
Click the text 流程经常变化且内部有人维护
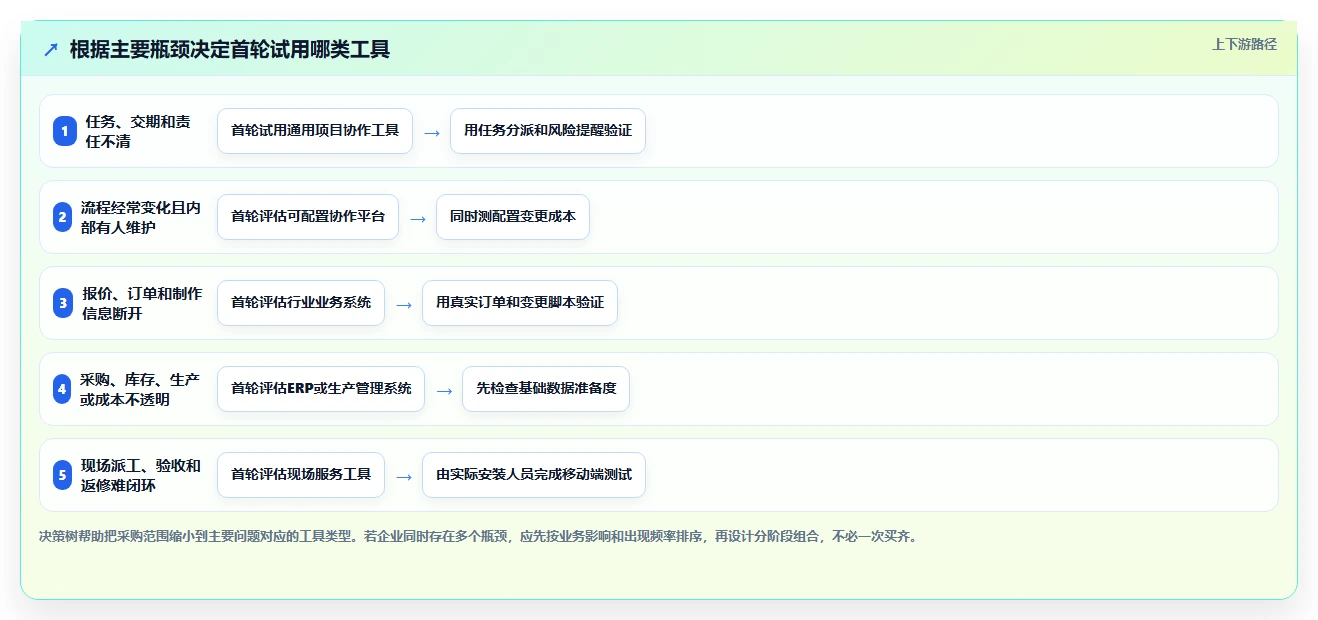[x=141, y=217]
